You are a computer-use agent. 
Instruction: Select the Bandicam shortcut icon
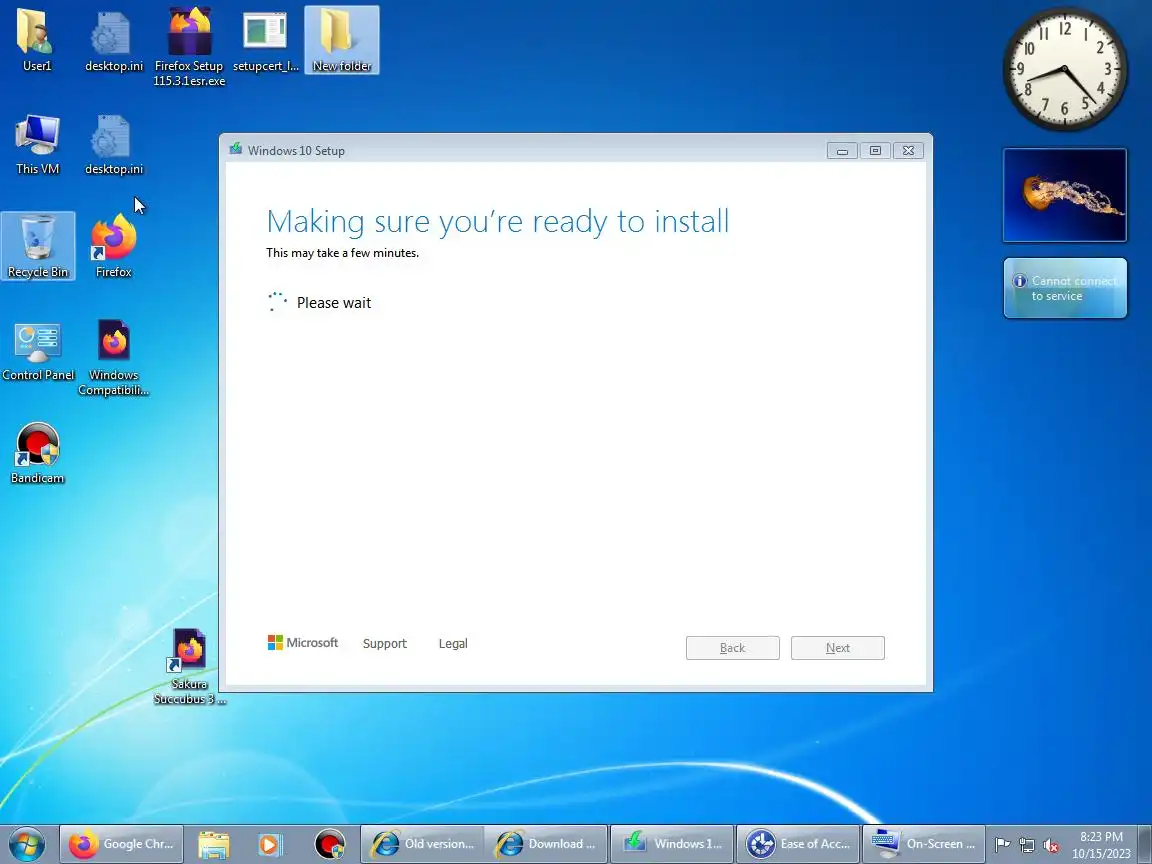tap(37, 453)
